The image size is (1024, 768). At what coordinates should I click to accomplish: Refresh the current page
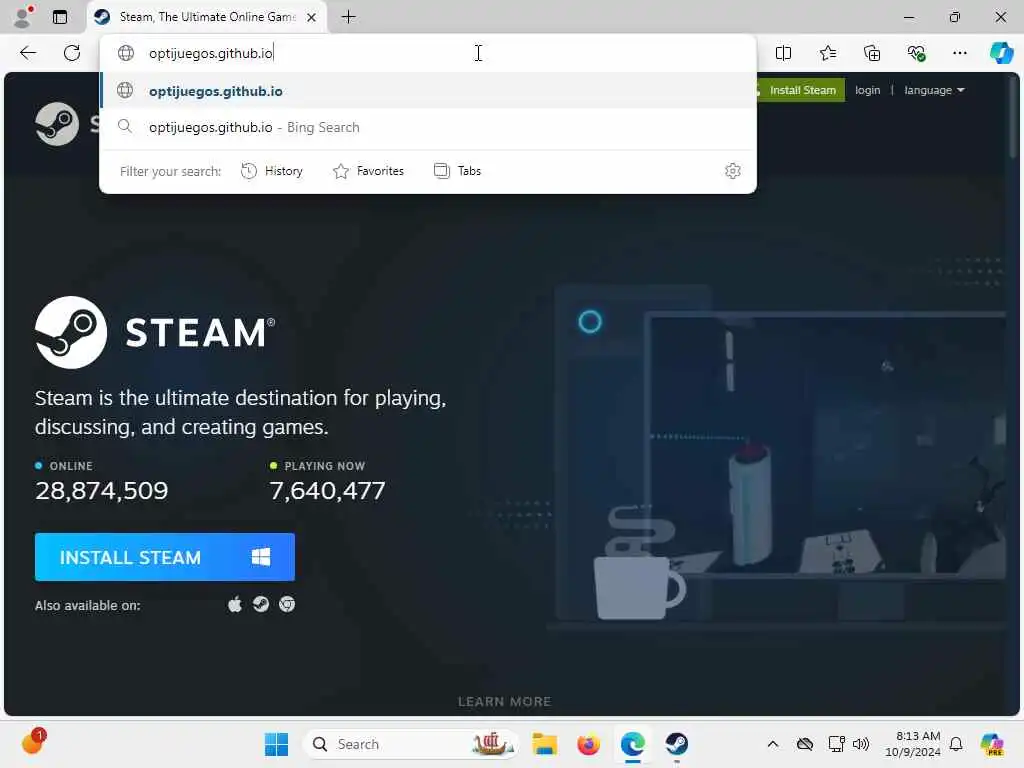pyautogui.click(x=72, y=53)
